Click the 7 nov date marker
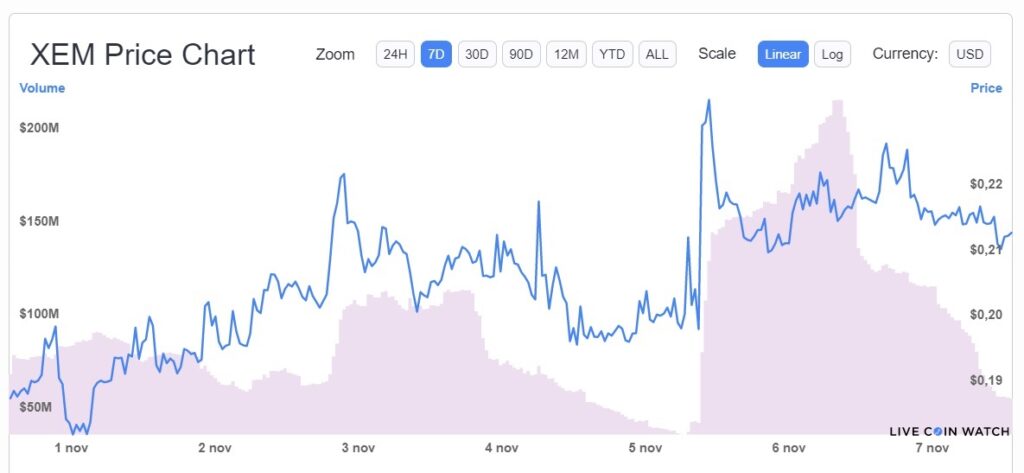The height and width of the screenshot is (473, 1024). click(931, 448)
